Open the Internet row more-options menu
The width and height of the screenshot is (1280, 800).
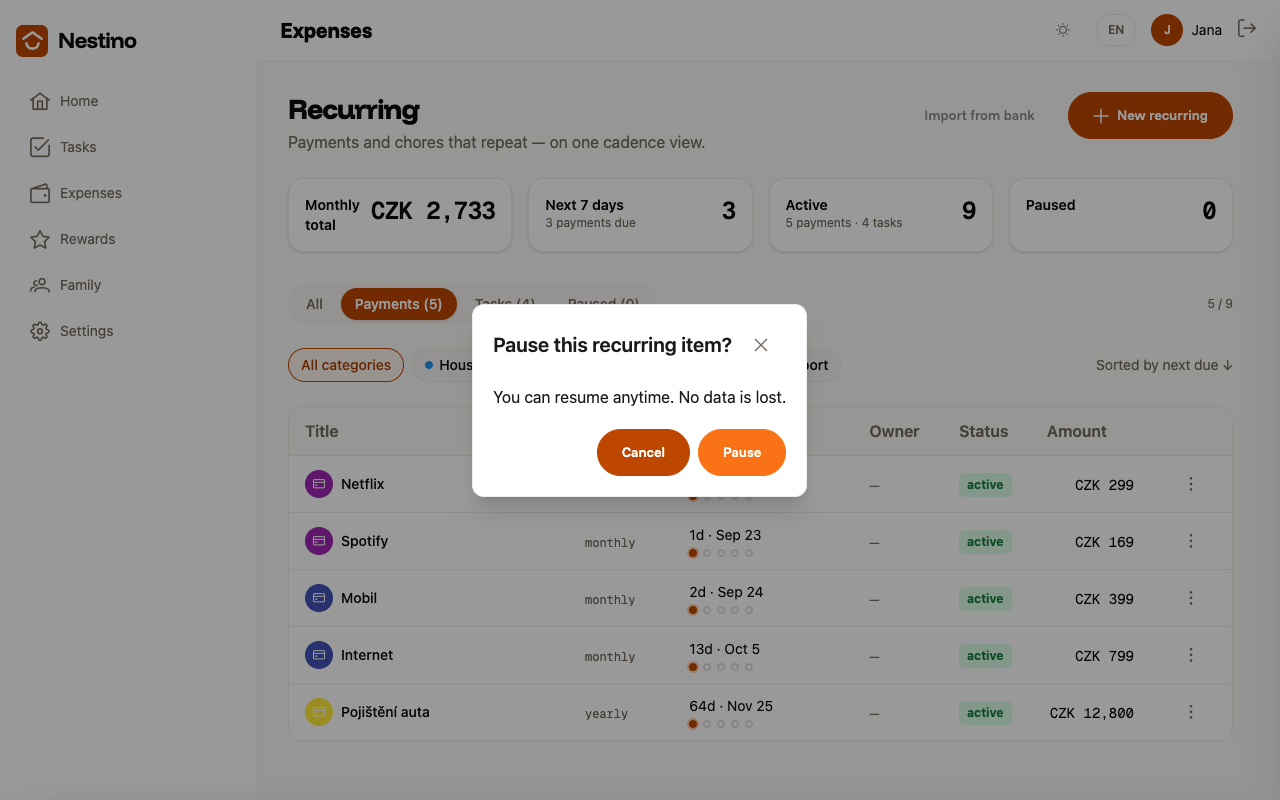(1191, 655)
